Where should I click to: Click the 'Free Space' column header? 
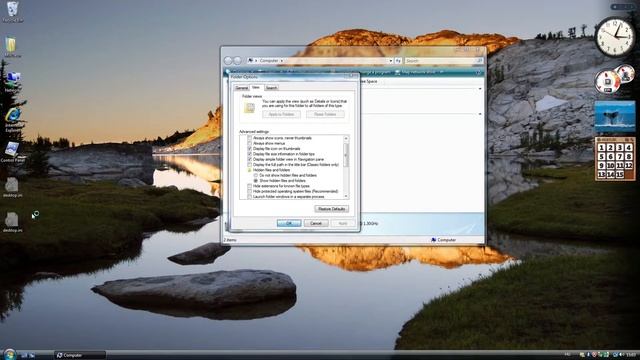pyautogui.click(x=369, y=82)
